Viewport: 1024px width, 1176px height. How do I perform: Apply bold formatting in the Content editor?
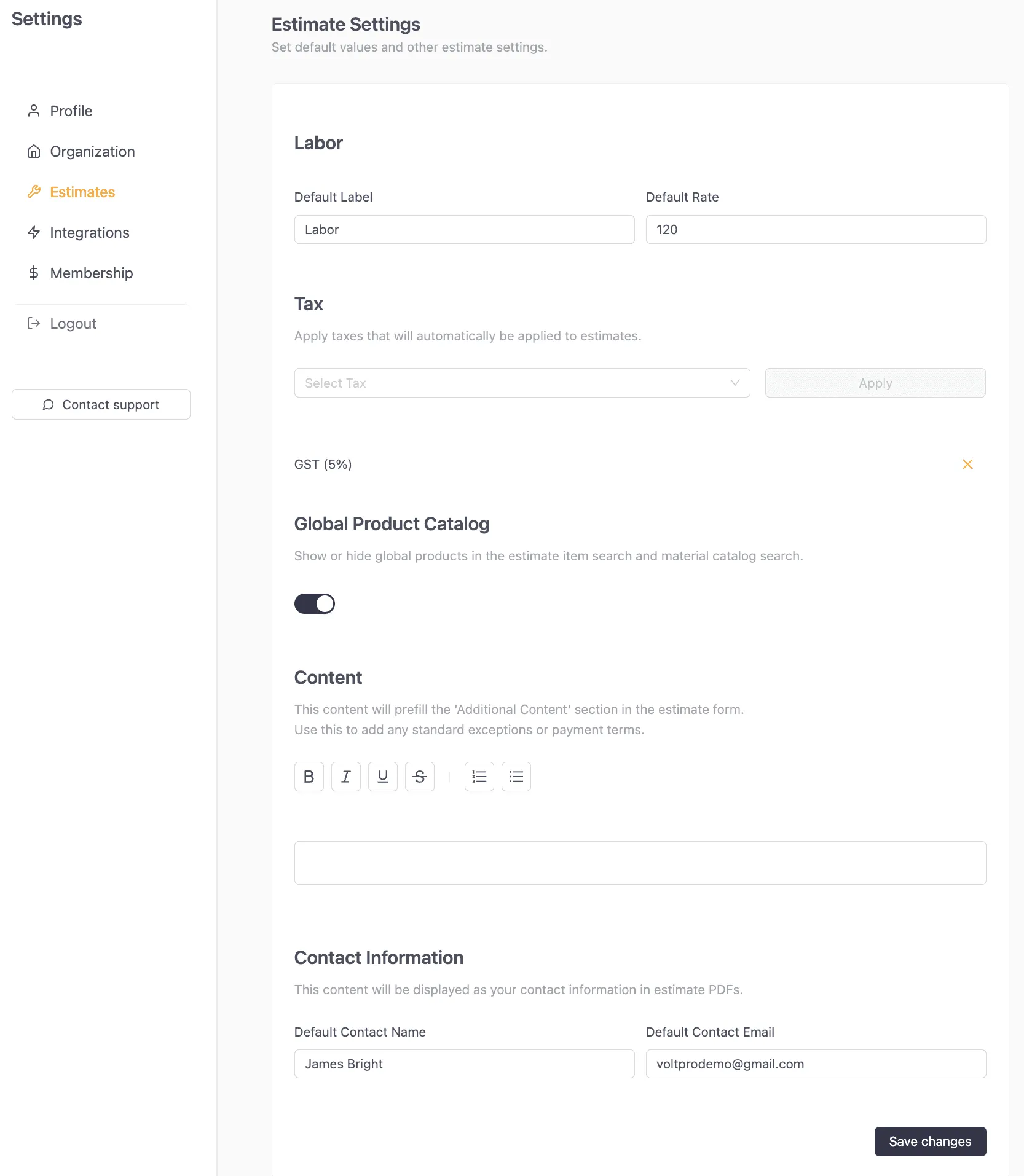pyautogui.click(x=309, y=777)
